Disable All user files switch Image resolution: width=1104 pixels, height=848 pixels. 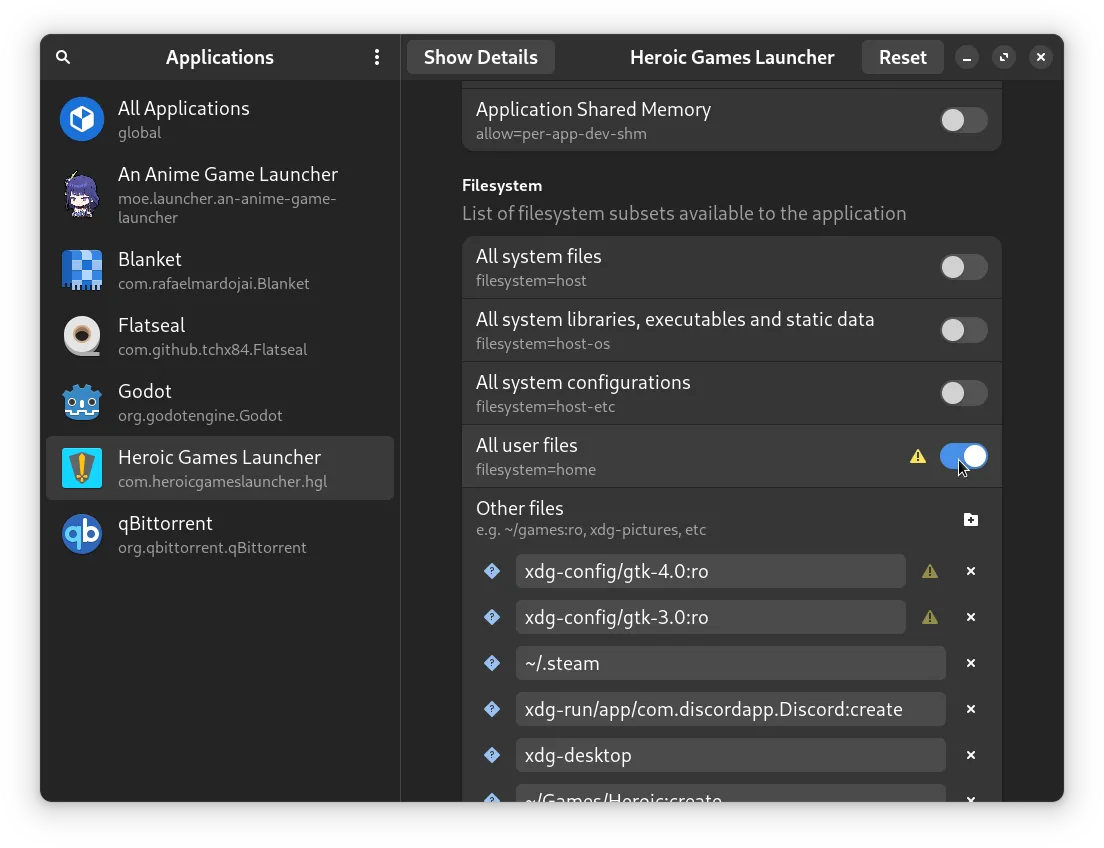963,456
